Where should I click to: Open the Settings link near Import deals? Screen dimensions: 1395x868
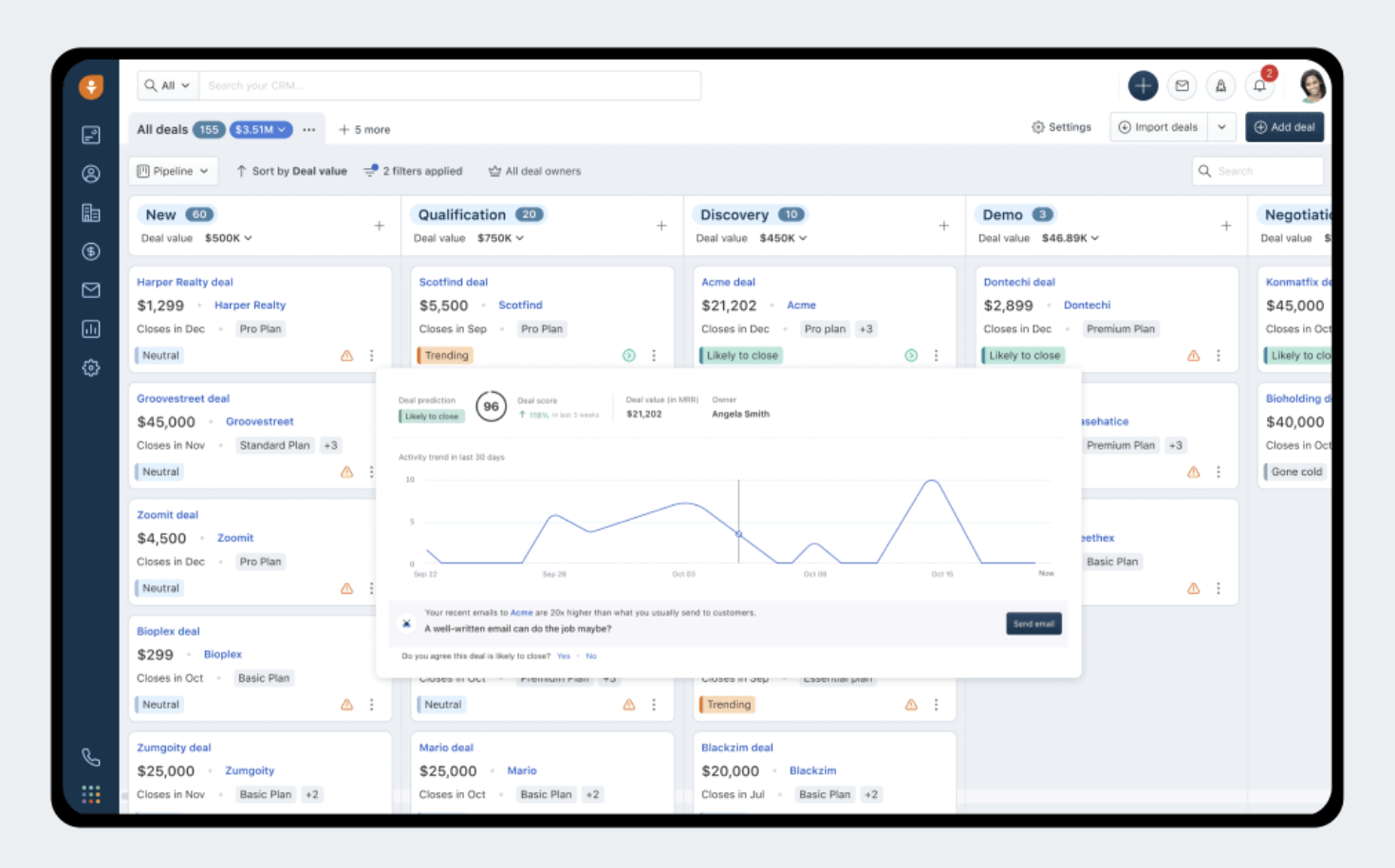point(1061,127)
